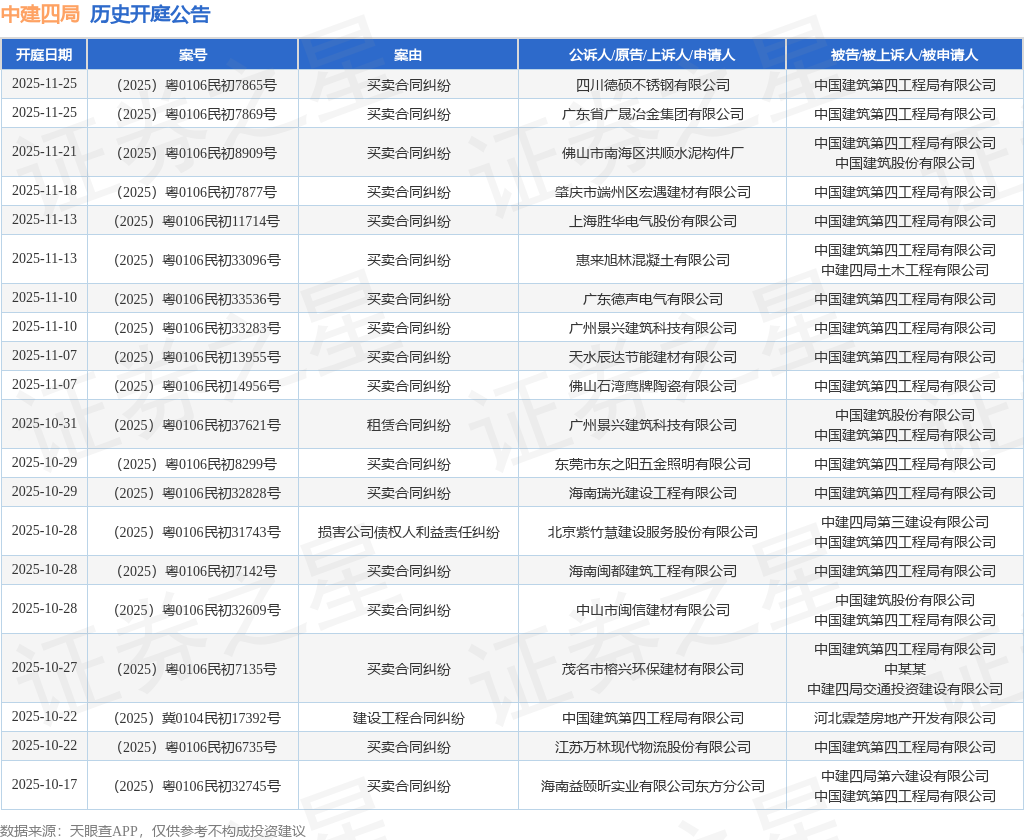Image resolution: width=1024 pixels, height=840 pixels.
Task: Click the 中建四局 title text
Action: 40,14
